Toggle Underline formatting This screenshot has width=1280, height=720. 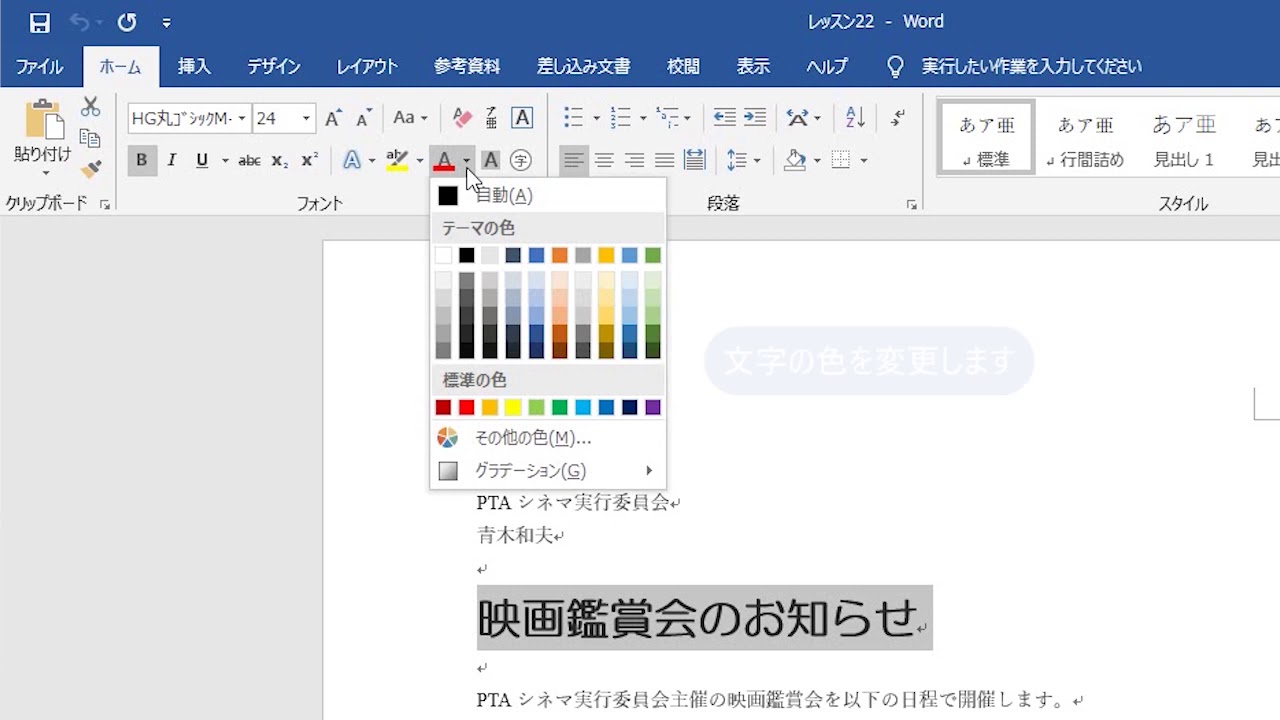[202, 160]
